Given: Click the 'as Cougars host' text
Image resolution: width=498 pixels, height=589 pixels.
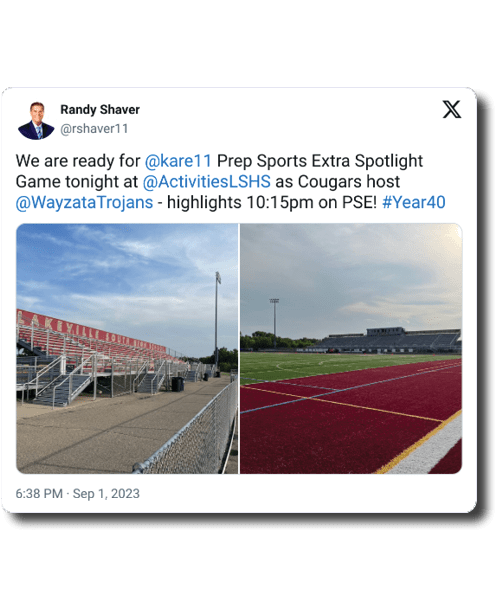Looking at the screenshot, I should tap(338, 182).
